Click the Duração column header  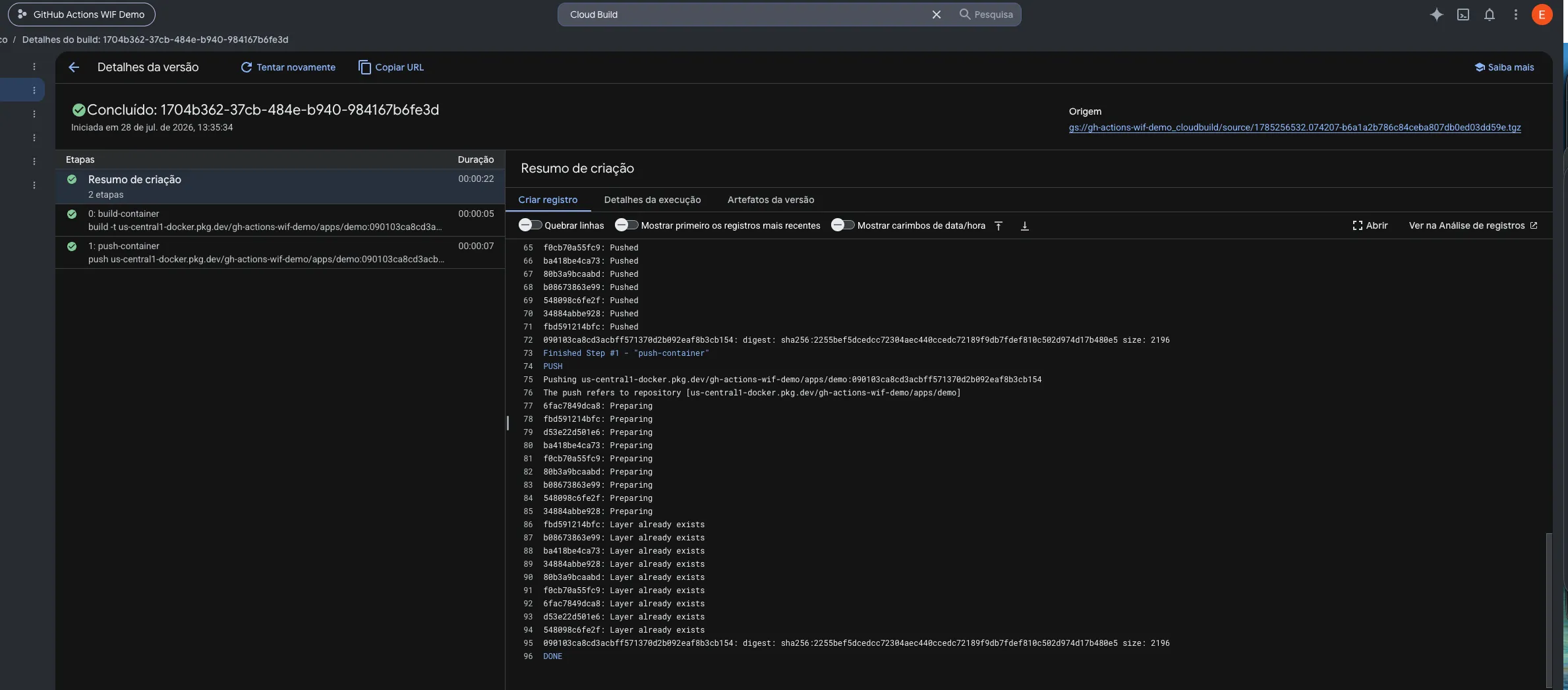click(x=475, y=159)
